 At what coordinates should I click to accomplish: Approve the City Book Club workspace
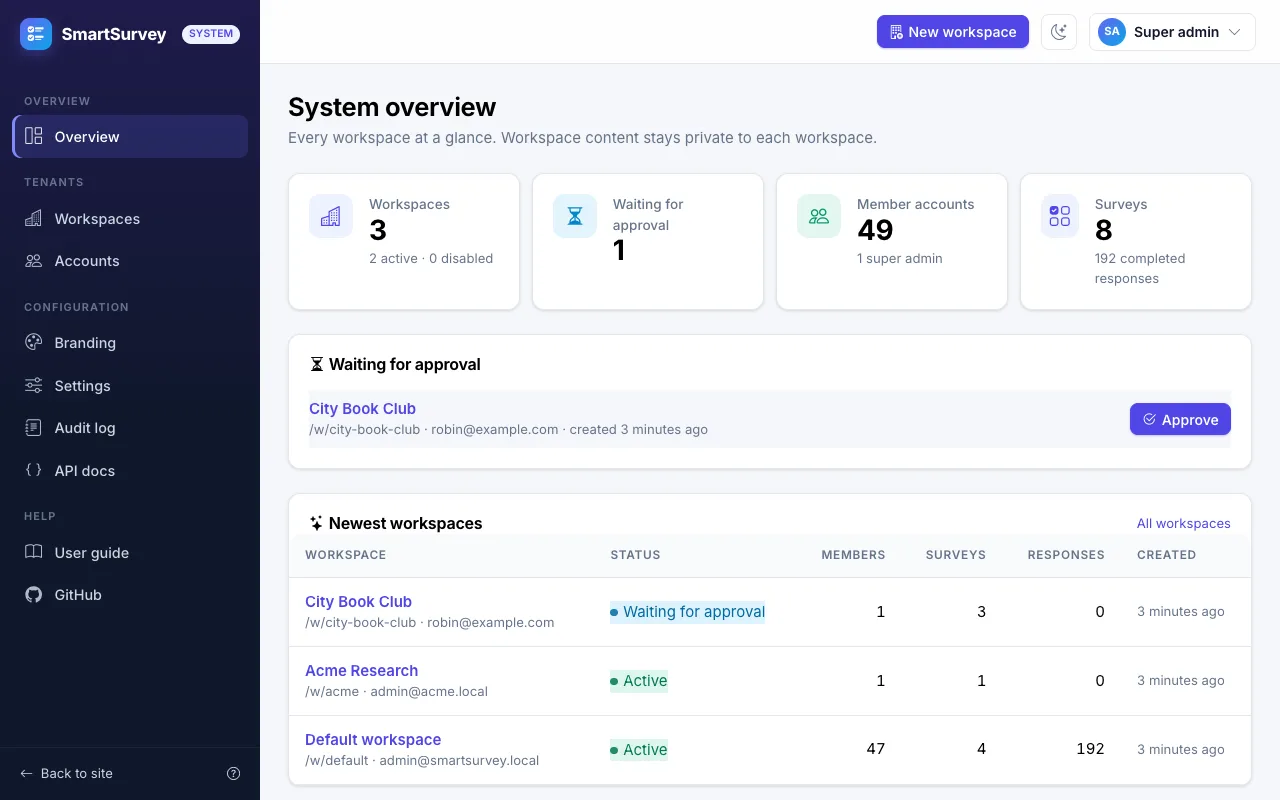(1180, 419)
